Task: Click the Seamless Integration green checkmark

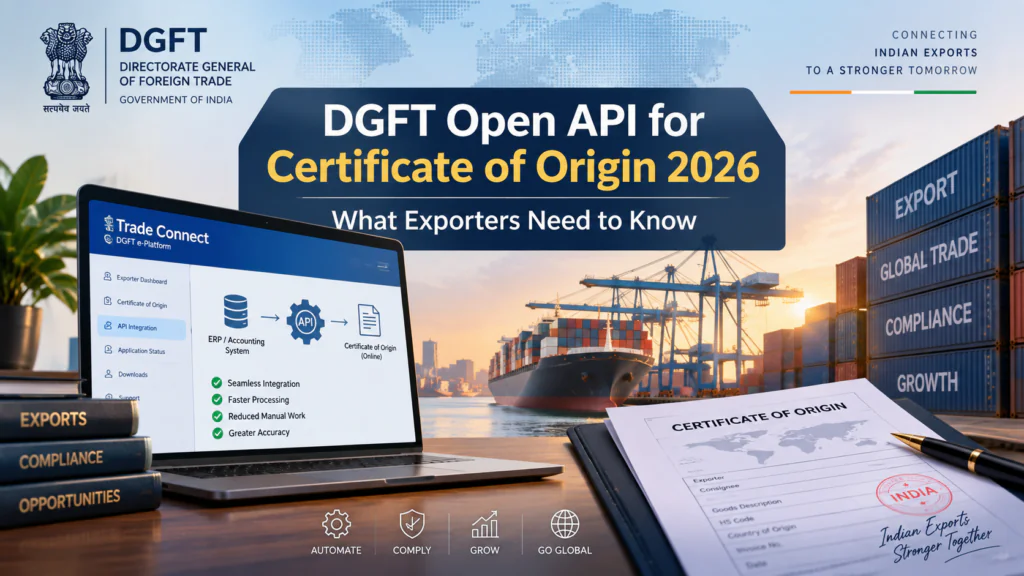Action: click(216, 383)
